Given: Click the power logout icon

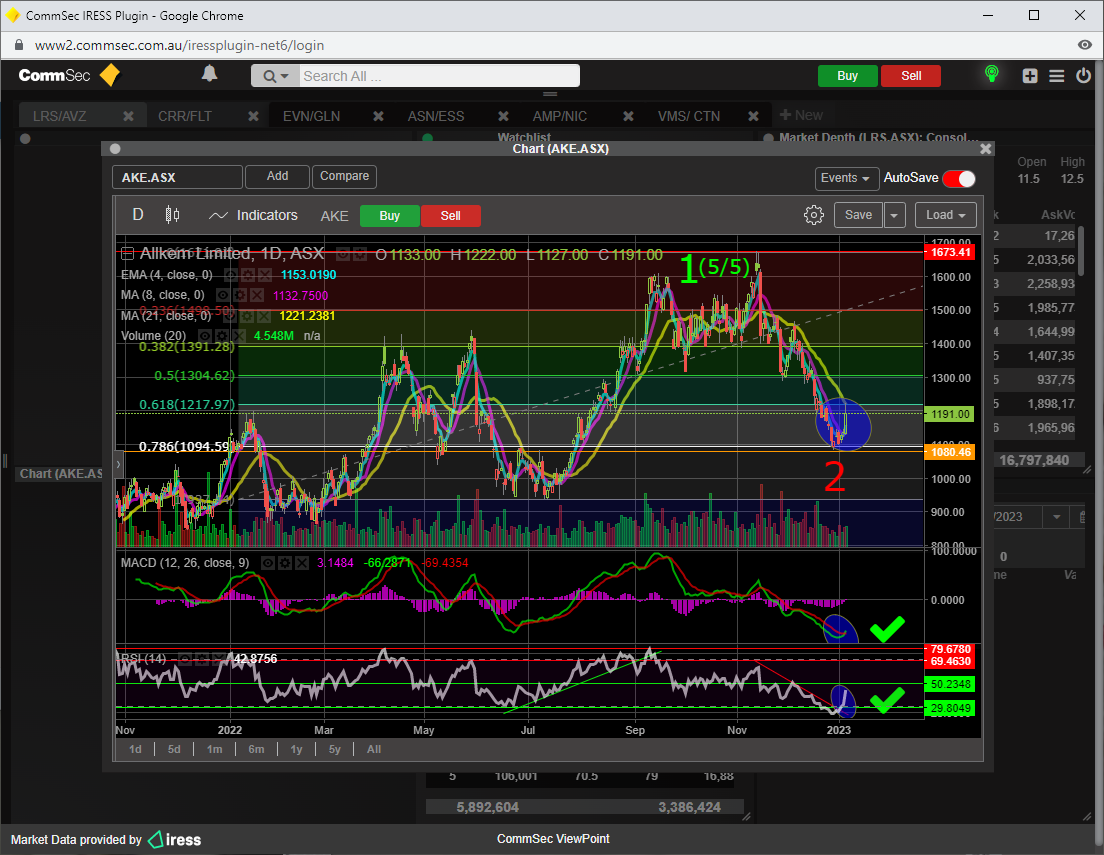Looking at the screenshot, I should pos(1084,75).
